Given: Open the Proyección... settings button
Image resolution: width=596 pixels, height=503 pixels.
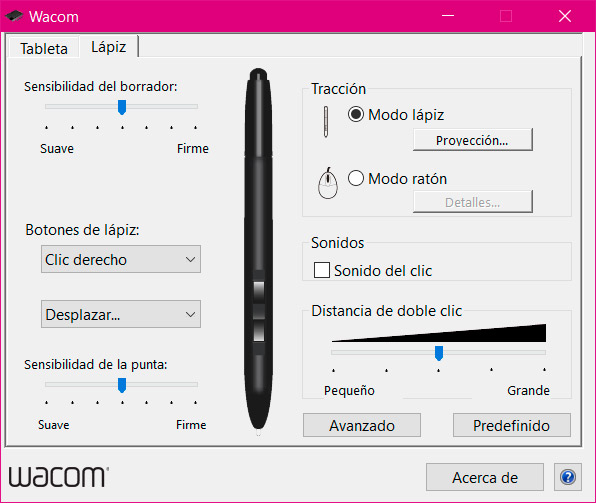Looking at the screenshot, I should pyautogui.click(x=472, y=140).
